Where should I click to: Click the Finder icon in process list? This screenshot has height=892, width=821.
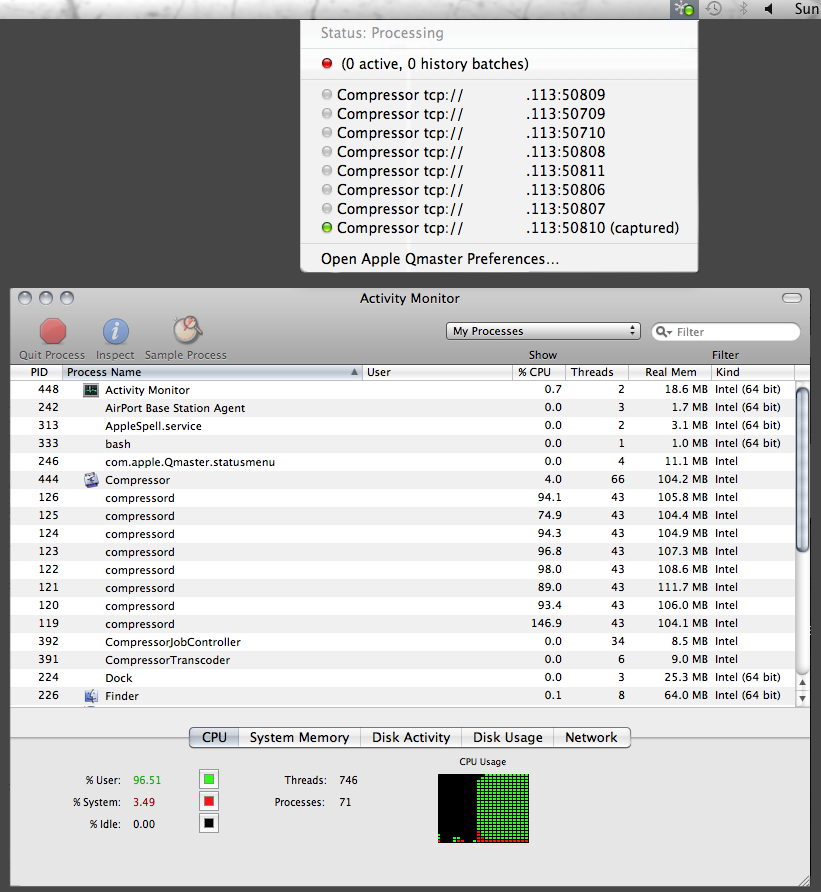click(91, 695)
